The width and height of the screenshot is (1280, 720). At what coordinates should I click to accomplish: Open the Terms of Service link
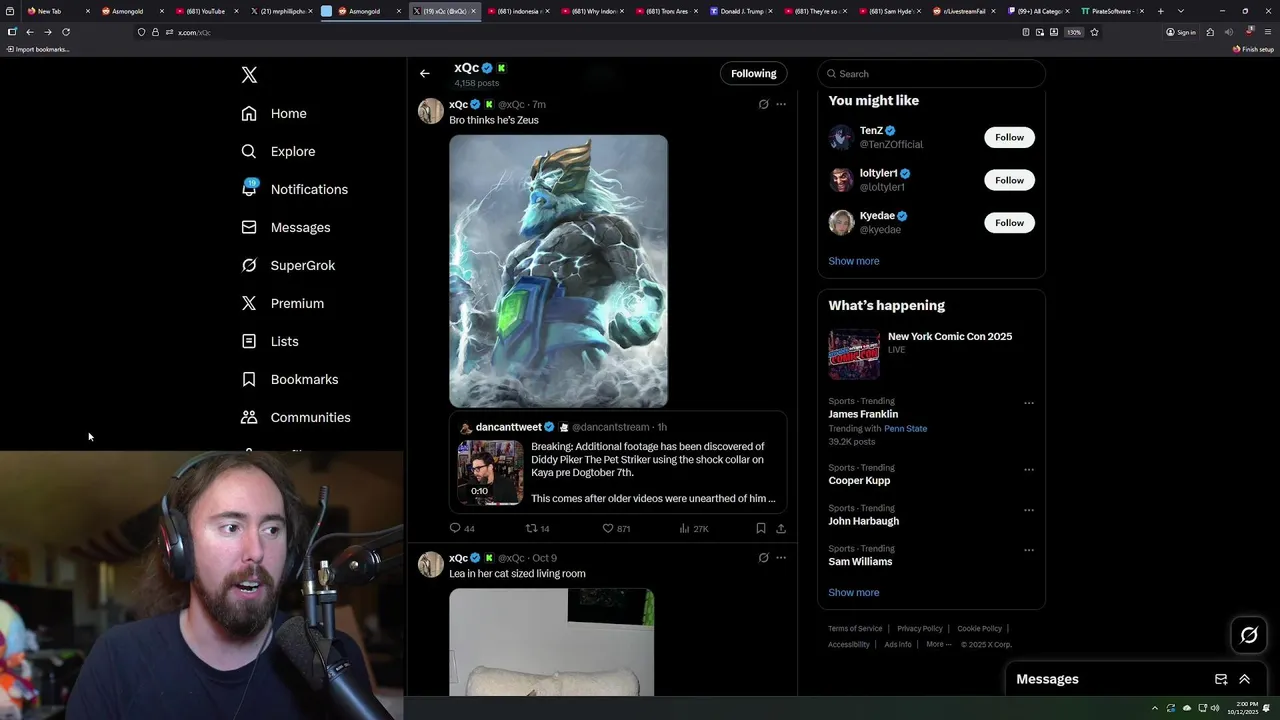855,629
